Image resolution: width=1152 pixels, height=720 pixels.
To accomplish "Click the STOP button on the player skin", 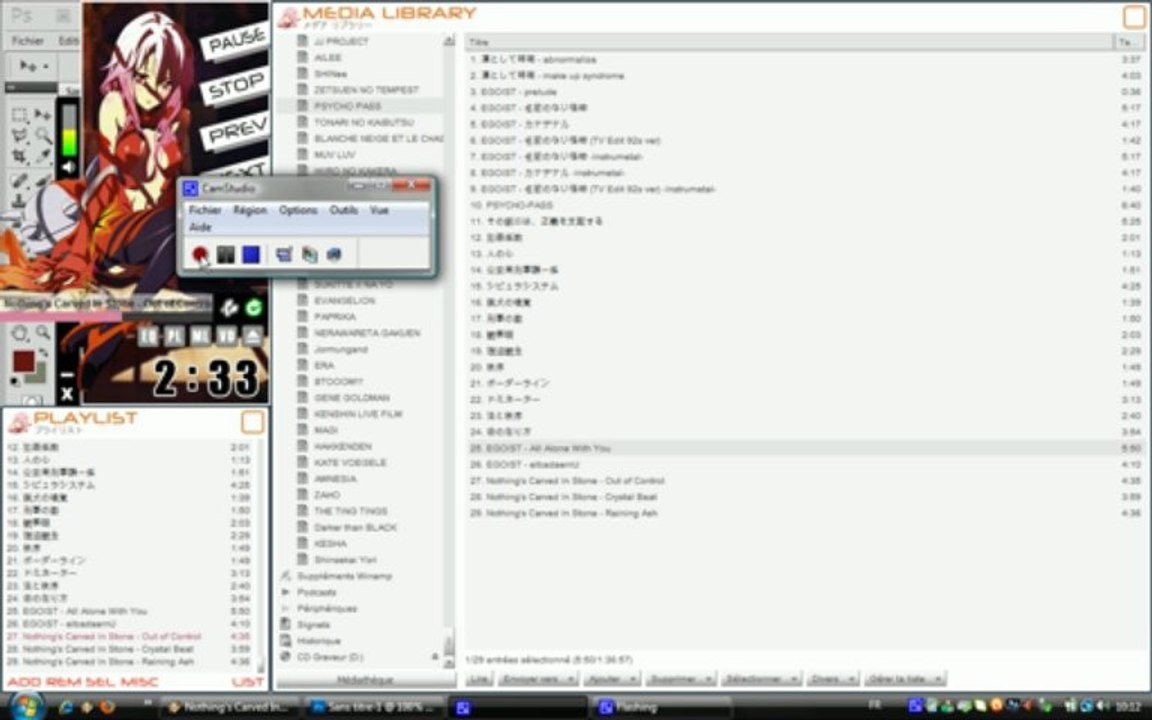I will tap(235, 87).
